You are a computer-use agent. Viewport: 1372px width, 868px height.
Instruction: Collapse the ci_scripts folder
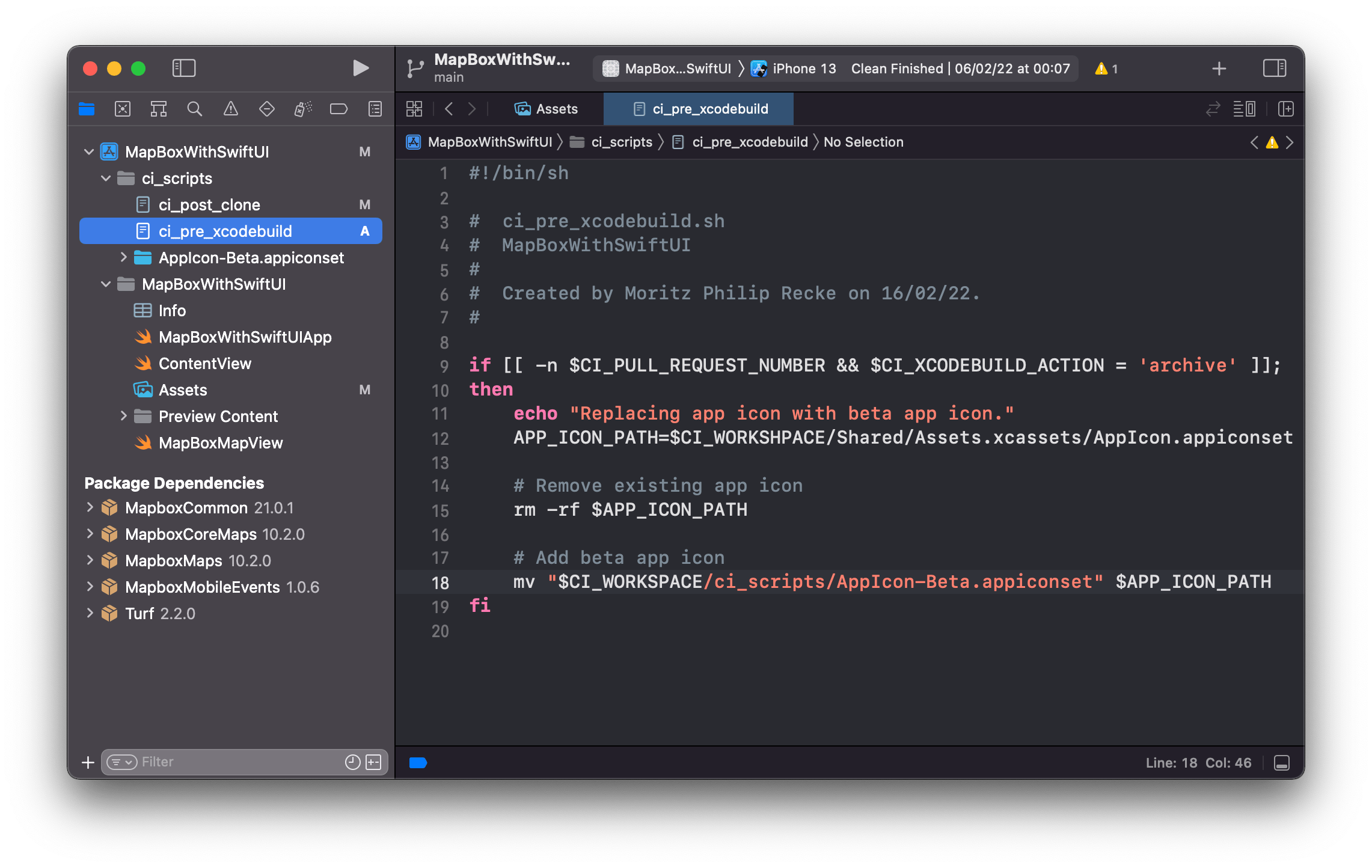click(106, 178)
